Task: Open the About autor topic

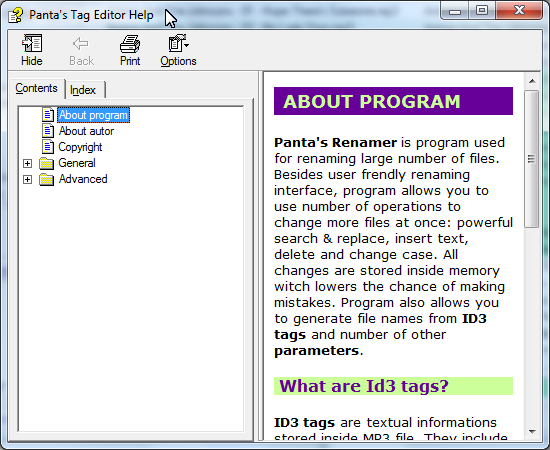Action: tap(86, 131)
